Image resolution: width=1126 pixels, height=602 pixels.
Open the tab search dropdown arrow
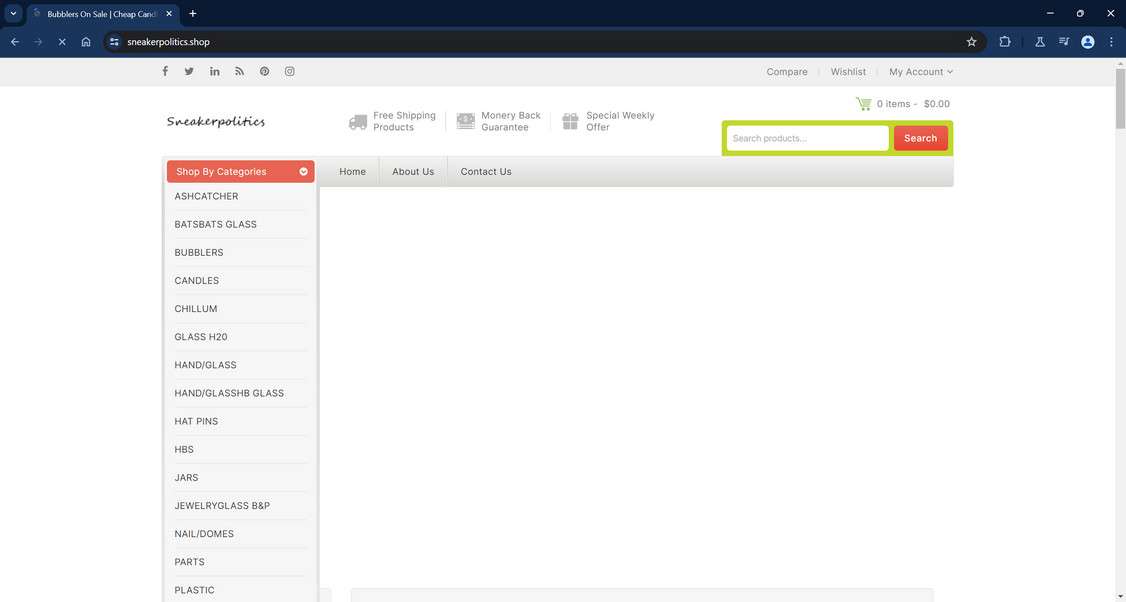tap(13, 14)
